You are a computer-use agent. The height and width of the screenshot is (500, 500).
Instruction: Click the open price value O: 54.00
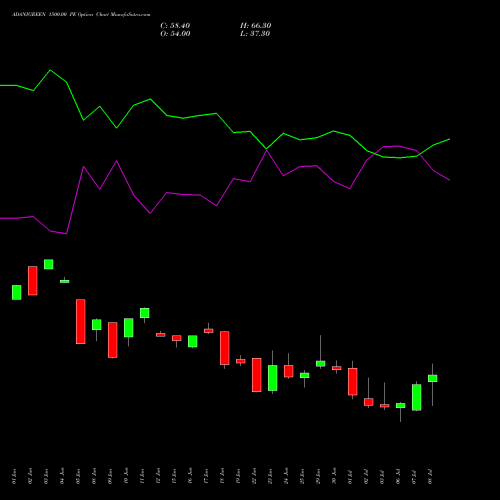(x=175, y=34)
